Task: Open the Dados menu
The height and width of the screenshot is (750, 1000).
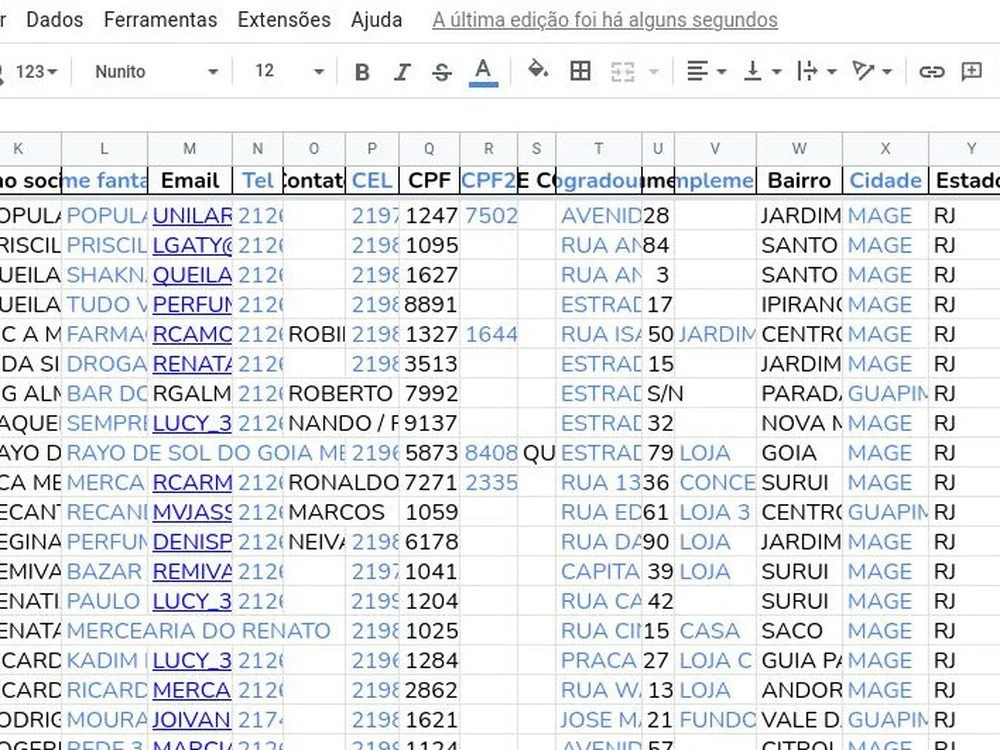Action: click(54, 20)
